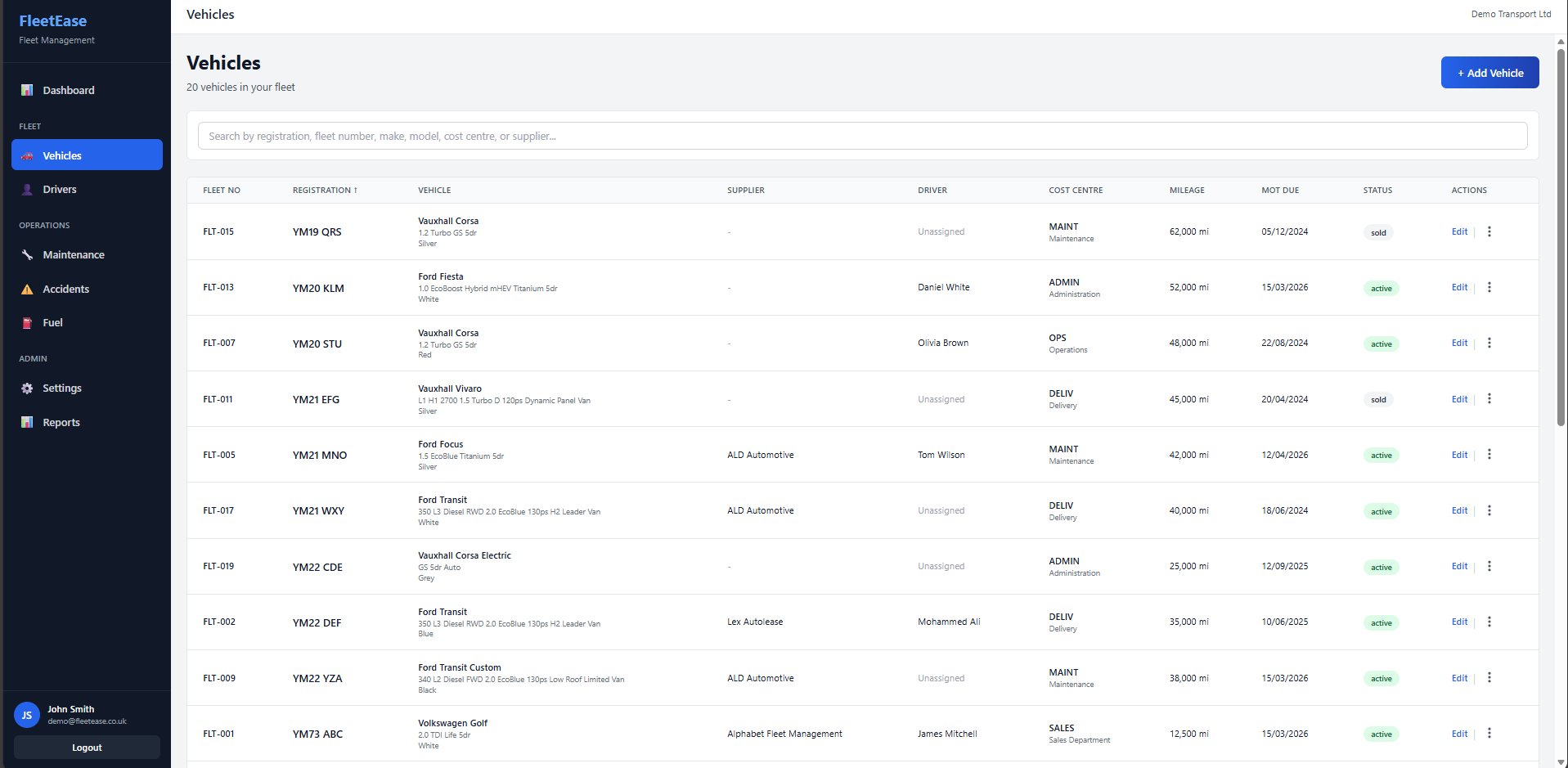Click the sold status badge for FLT-015
Screen dimensions: 1568x768
1379,232
